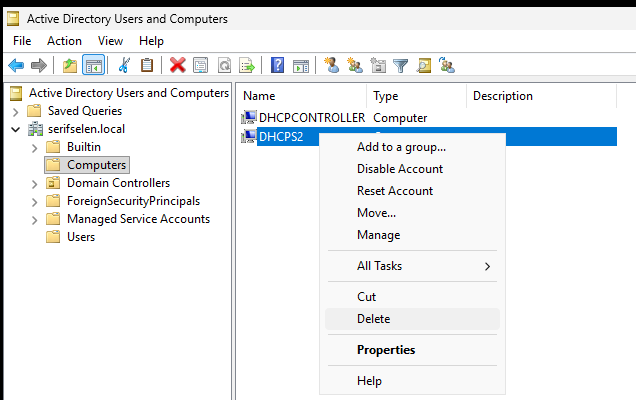
Task: Open Properties from the toolbar icon
Action: tap(200, 65)
